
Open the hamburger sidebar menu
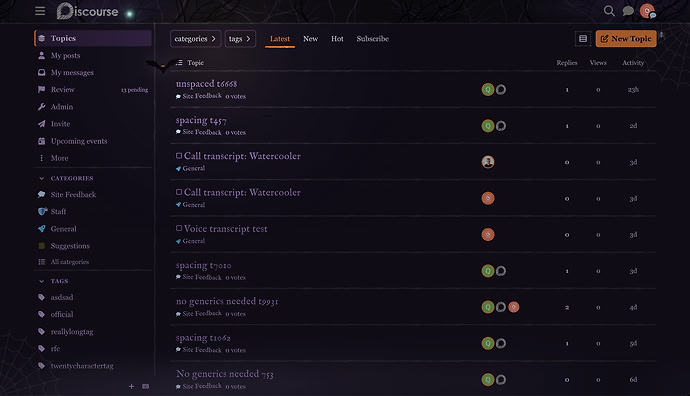coord(40,11)
